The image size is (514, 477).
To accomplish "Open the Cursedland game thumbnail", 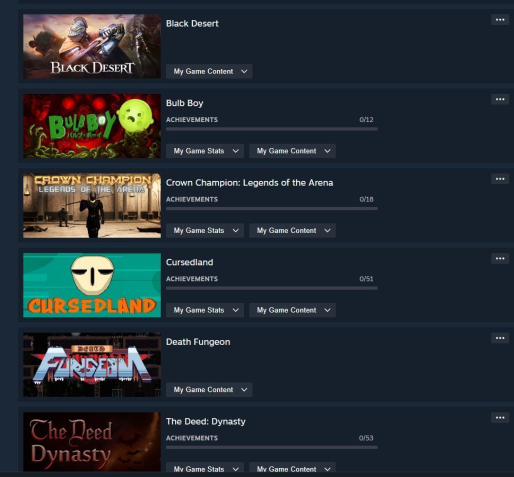I will (x=92, y=285).
